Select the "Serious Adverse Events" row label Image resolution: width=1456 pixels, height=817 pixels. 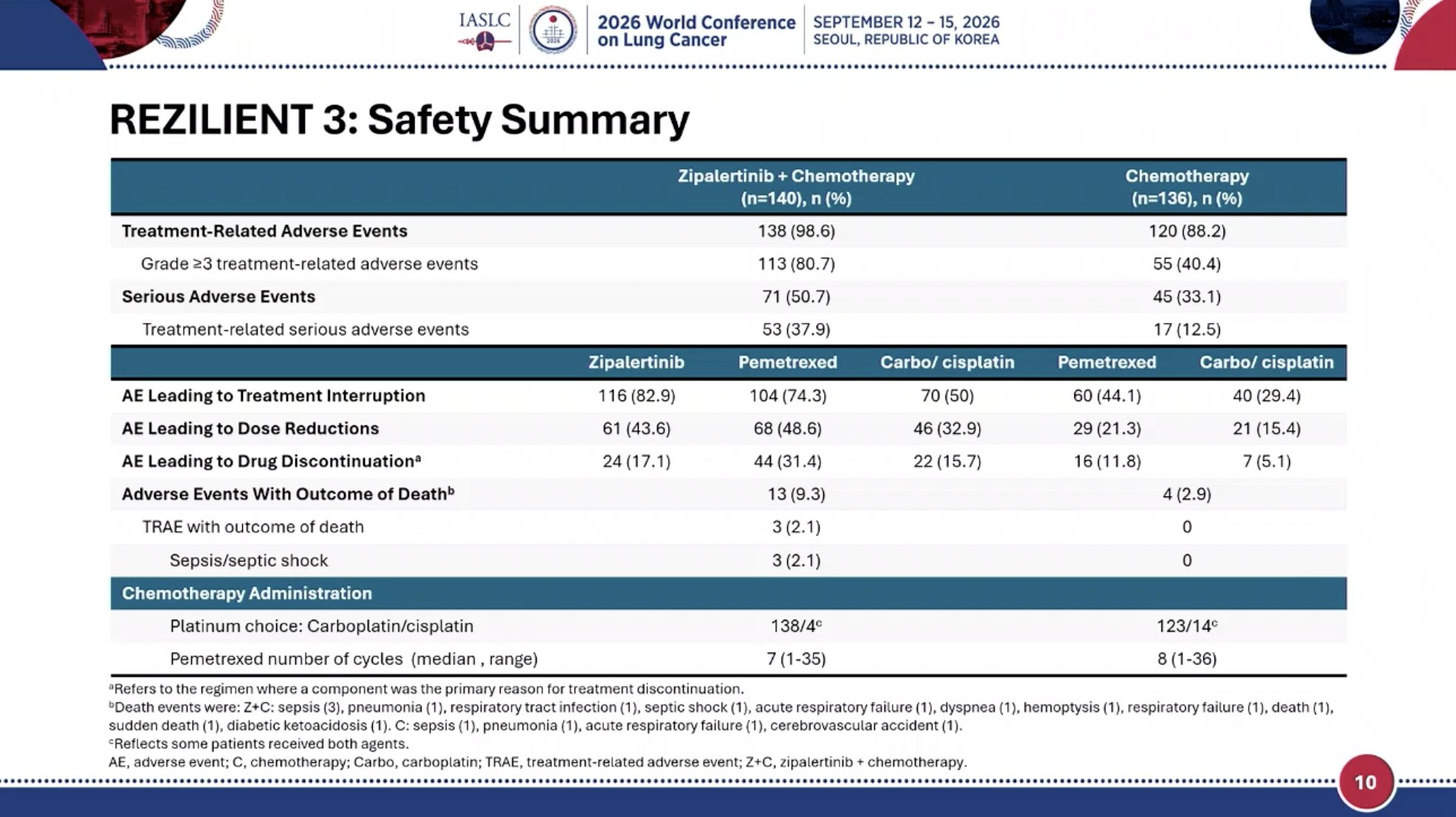tap(219, 296)
